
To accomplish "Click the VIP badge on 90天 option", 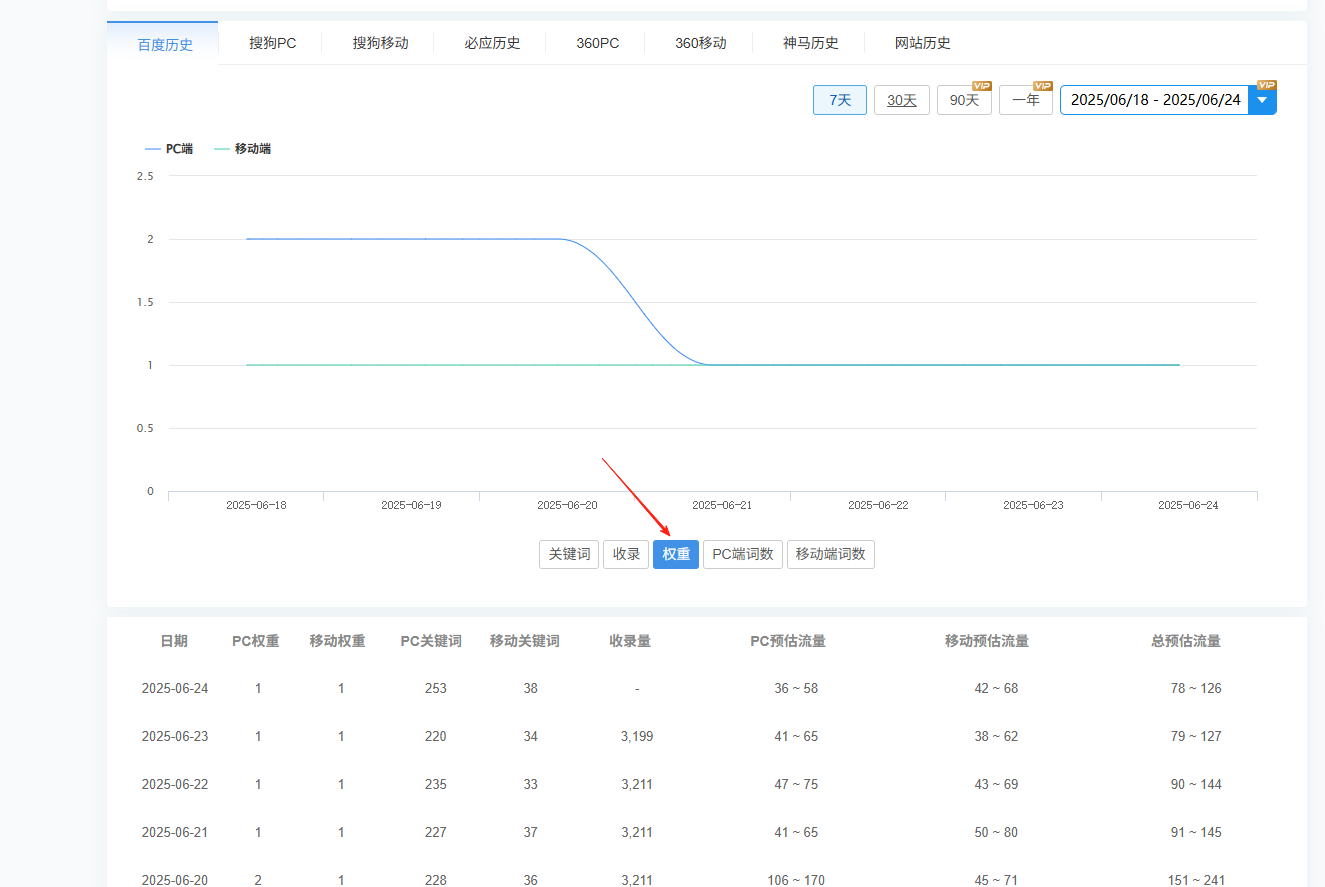I will 981,86.
